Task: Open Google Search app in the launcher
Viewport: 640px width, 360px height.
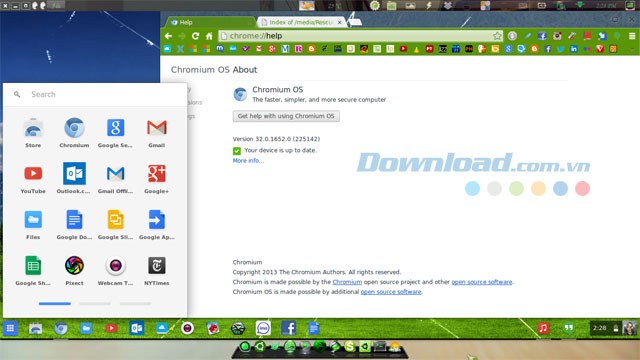Action: (x=115, y=132)
